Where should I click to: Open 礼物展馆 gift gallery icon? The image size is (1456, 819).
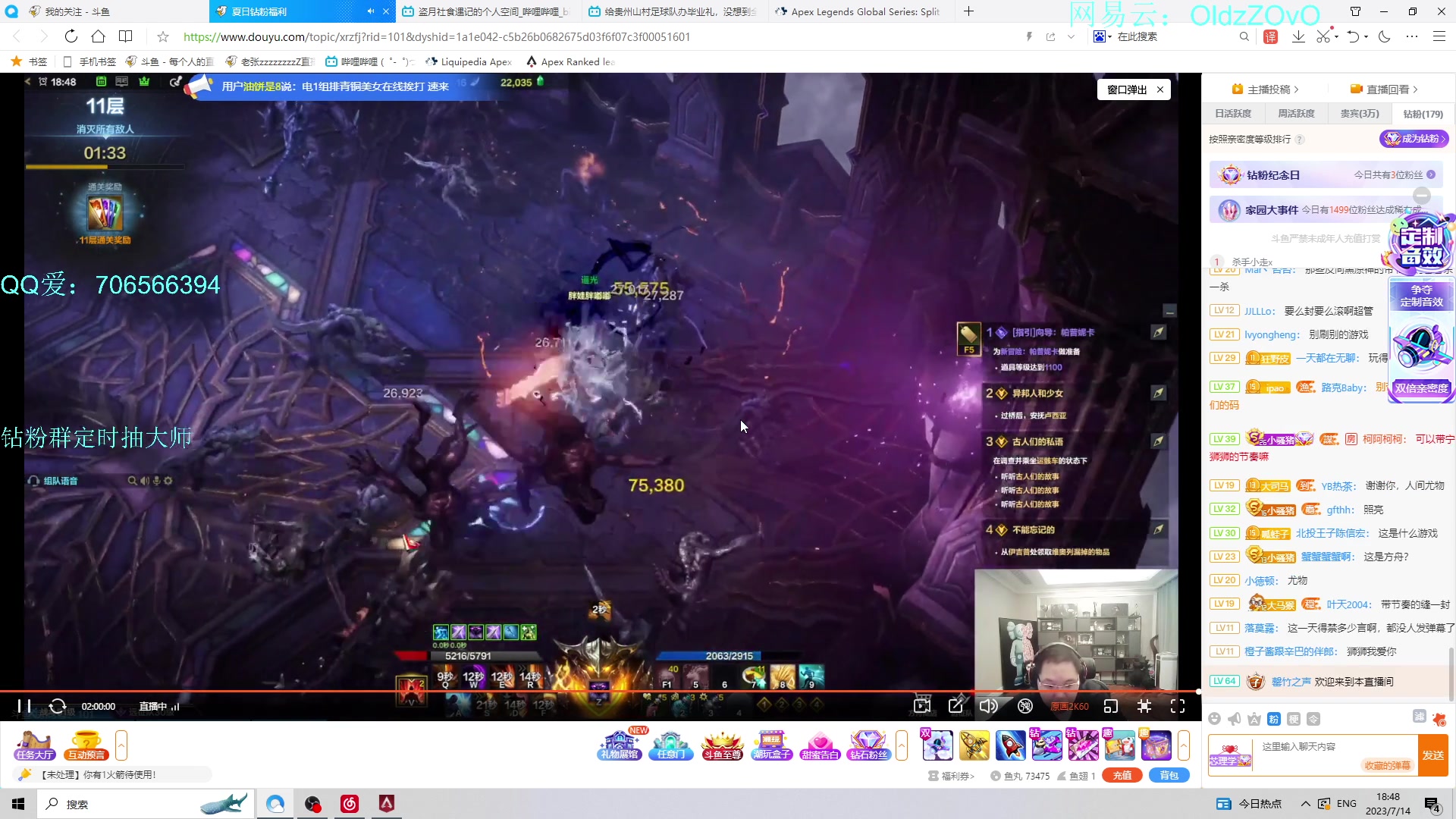(x=620, y=746)
